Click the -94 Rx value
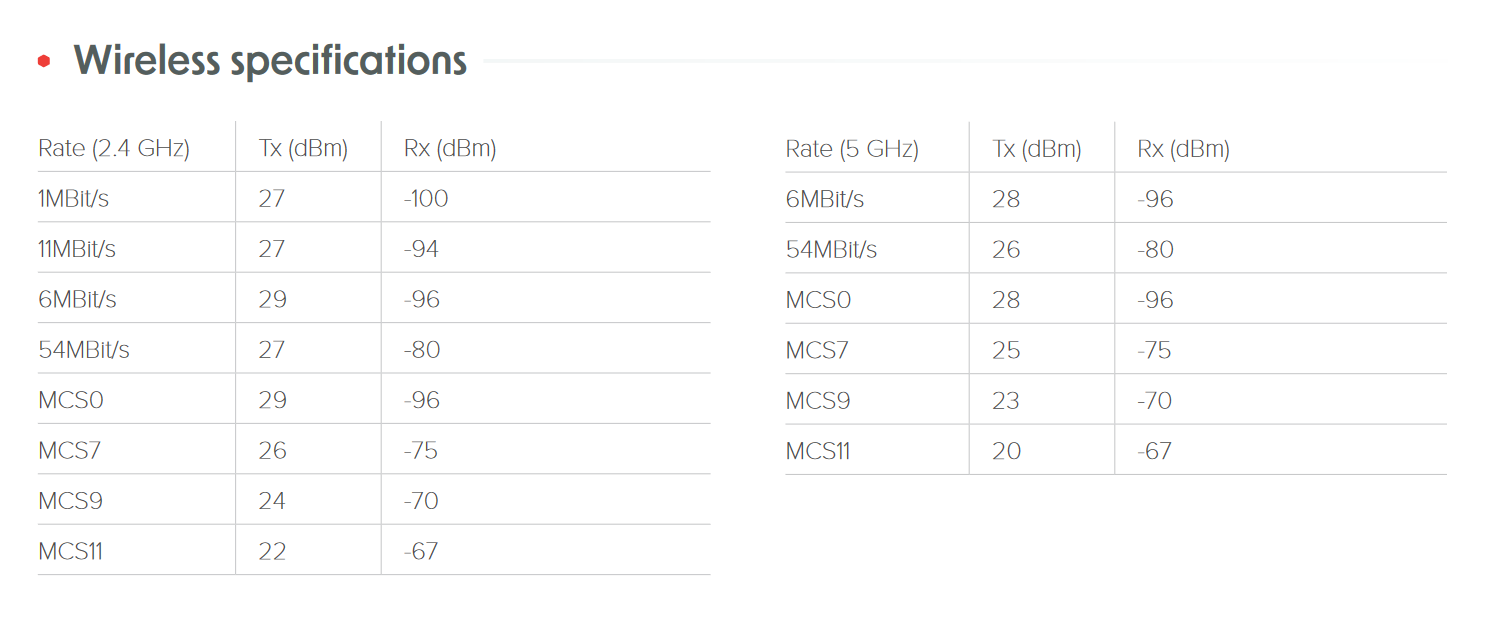 421,249
